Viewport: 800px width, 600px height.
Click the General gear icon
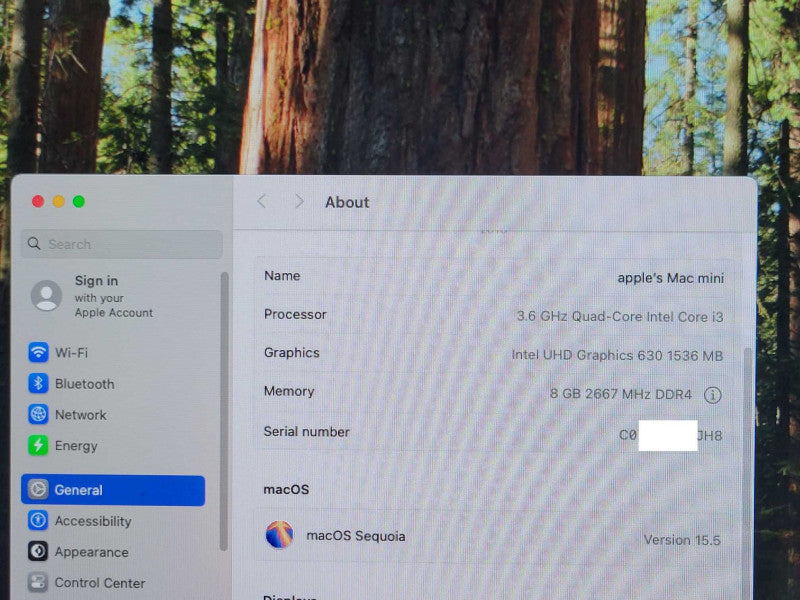[38, 489]
